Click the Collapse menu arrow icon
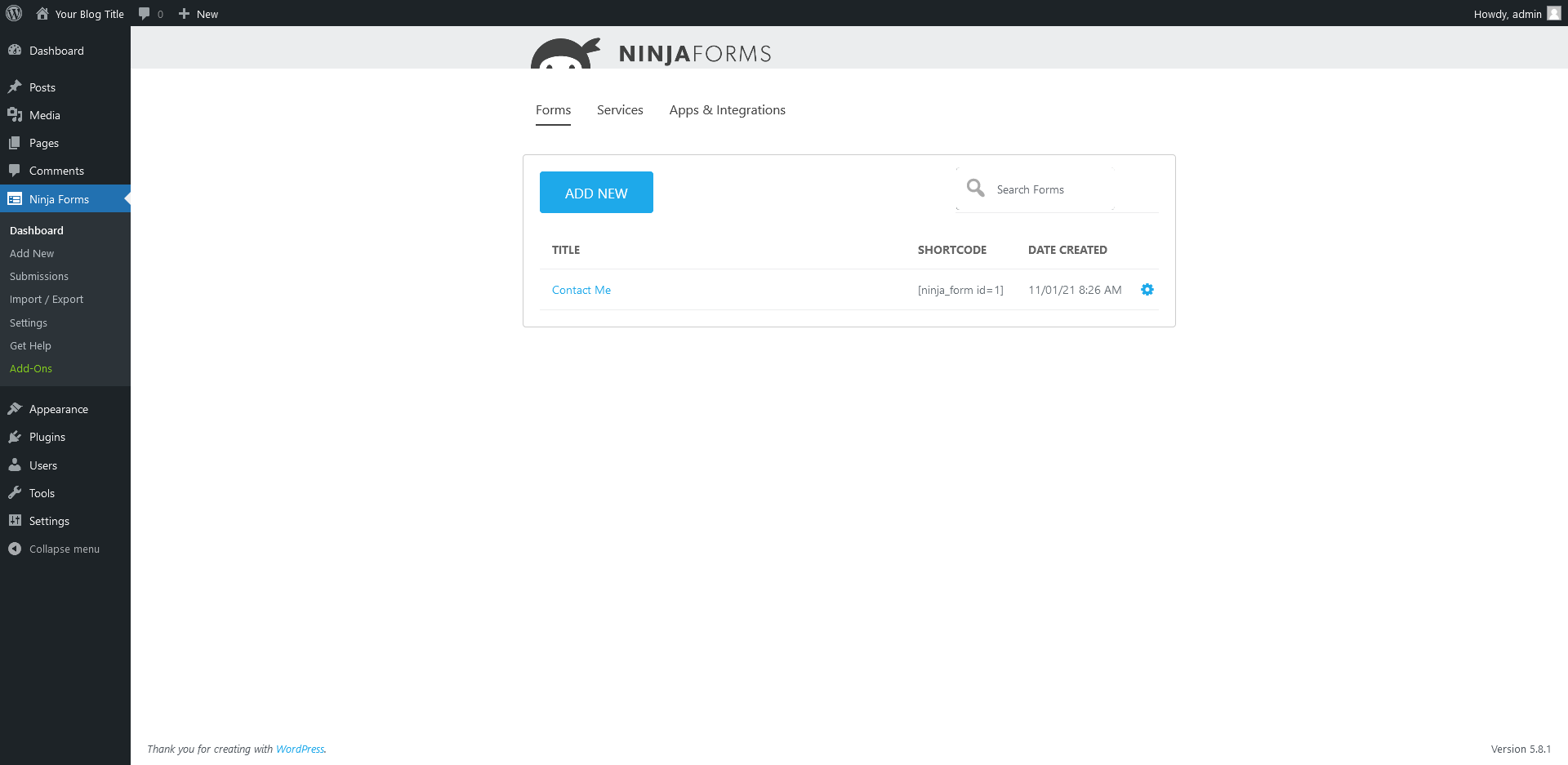 click(15, 549)
